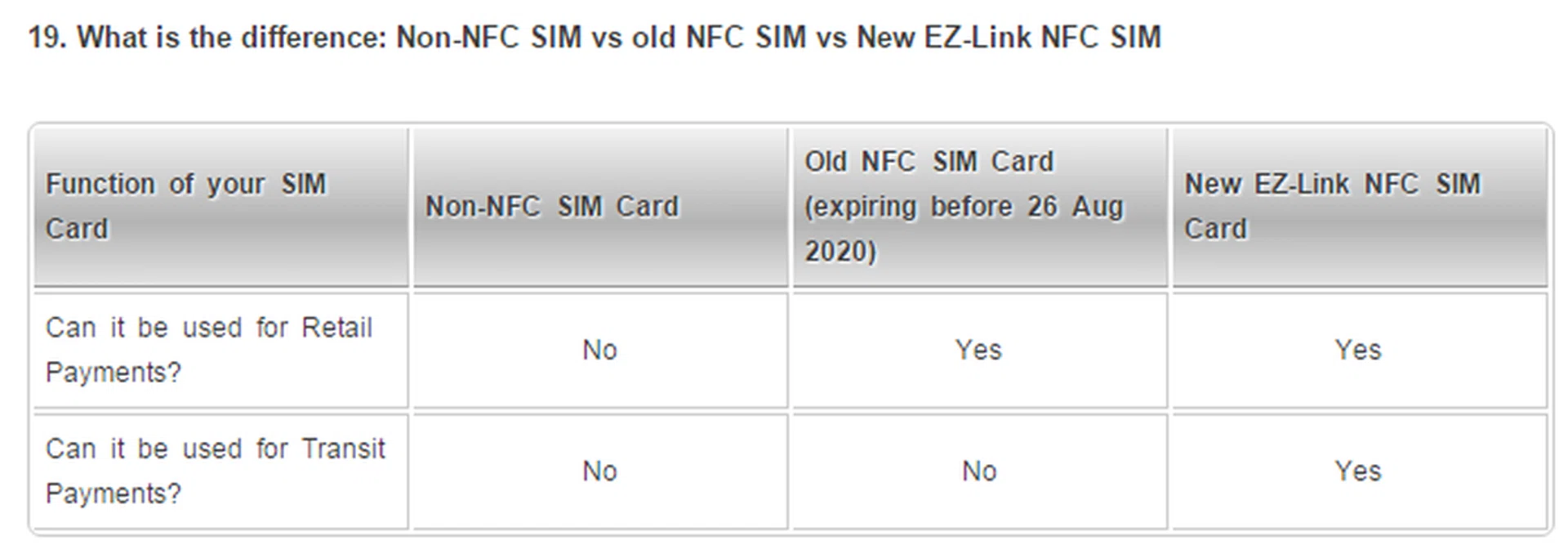Select Transit Payments 'Yes' under New EZ-Link SIM
The image size is (1568, 554).
pos(1358,471)
